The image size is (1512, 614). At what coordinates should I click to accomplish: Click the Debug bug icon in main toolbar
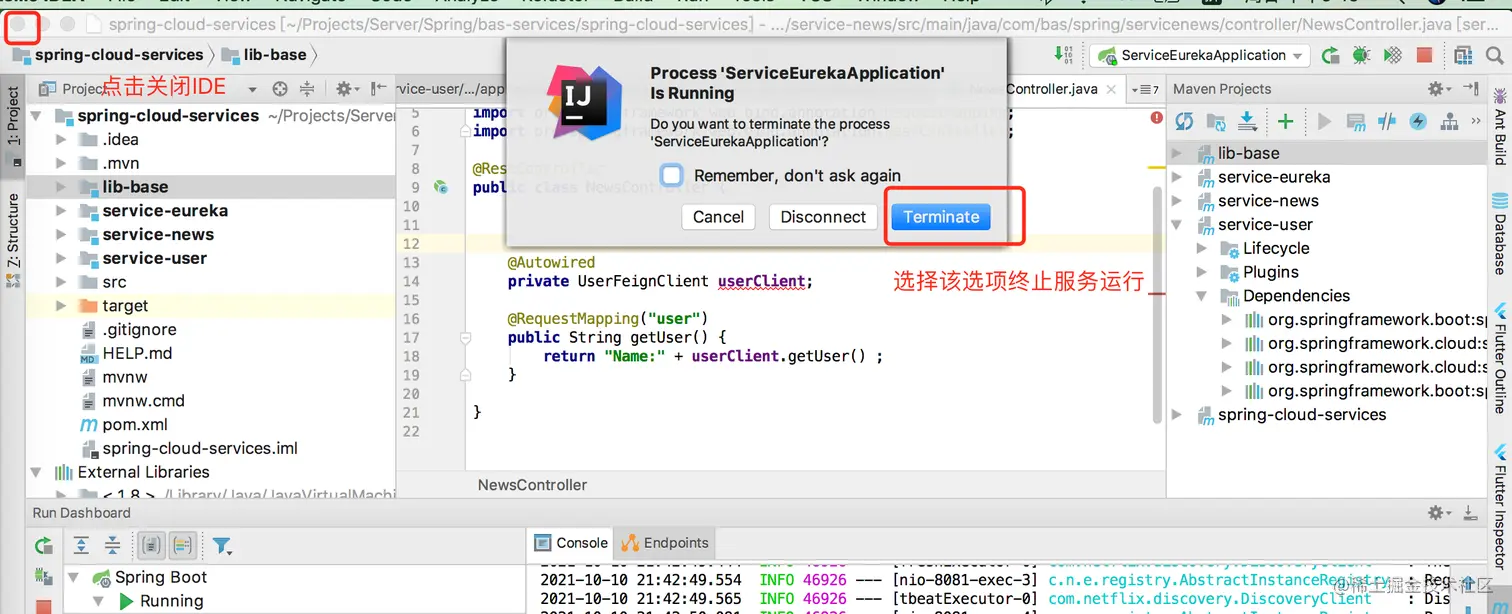1361,55
